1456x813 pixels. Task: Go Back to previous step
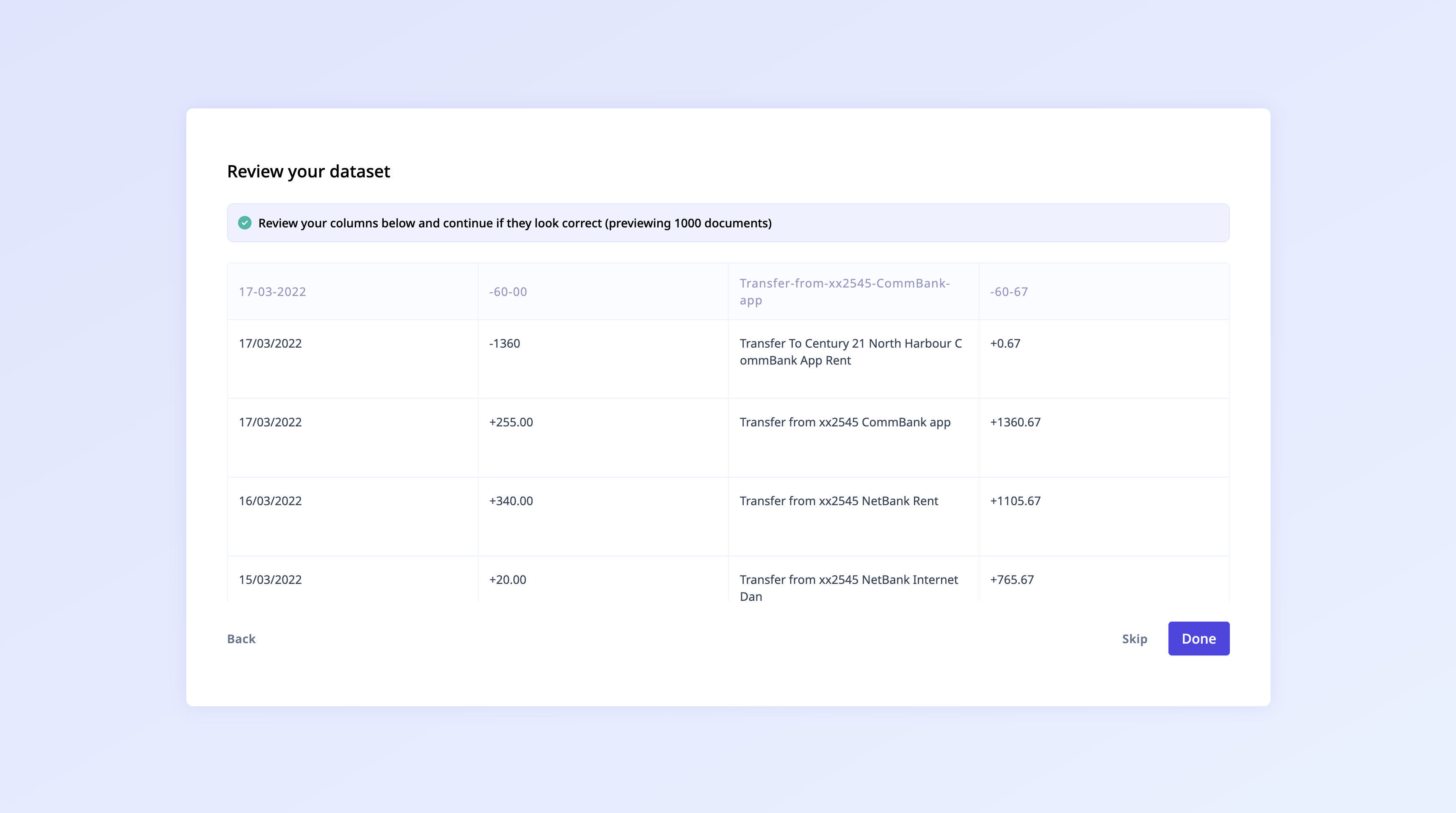click(241, 639)
